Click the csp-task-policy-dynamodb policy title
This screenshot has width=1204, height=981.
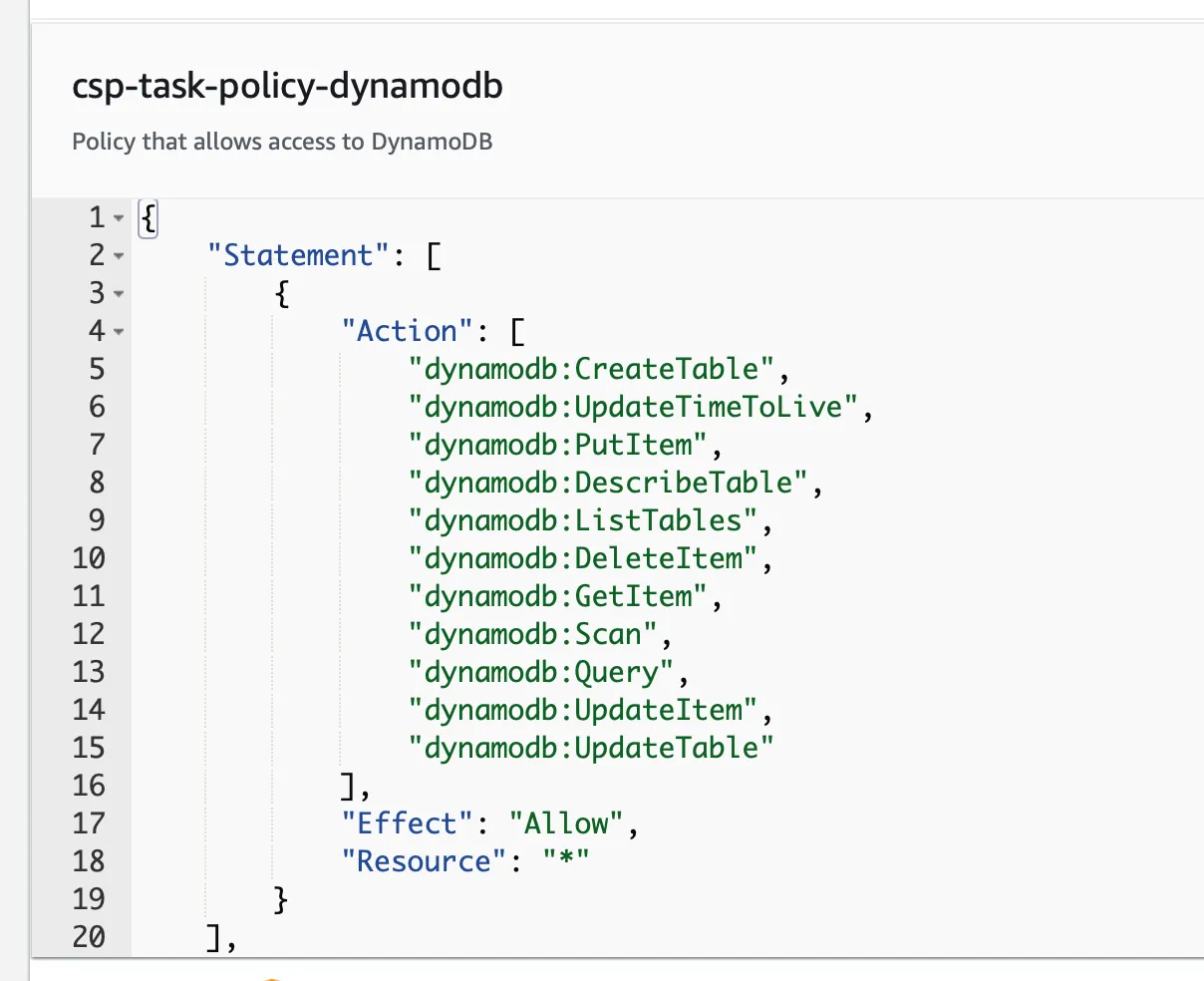pyautogui.click(x=287, y=87)
